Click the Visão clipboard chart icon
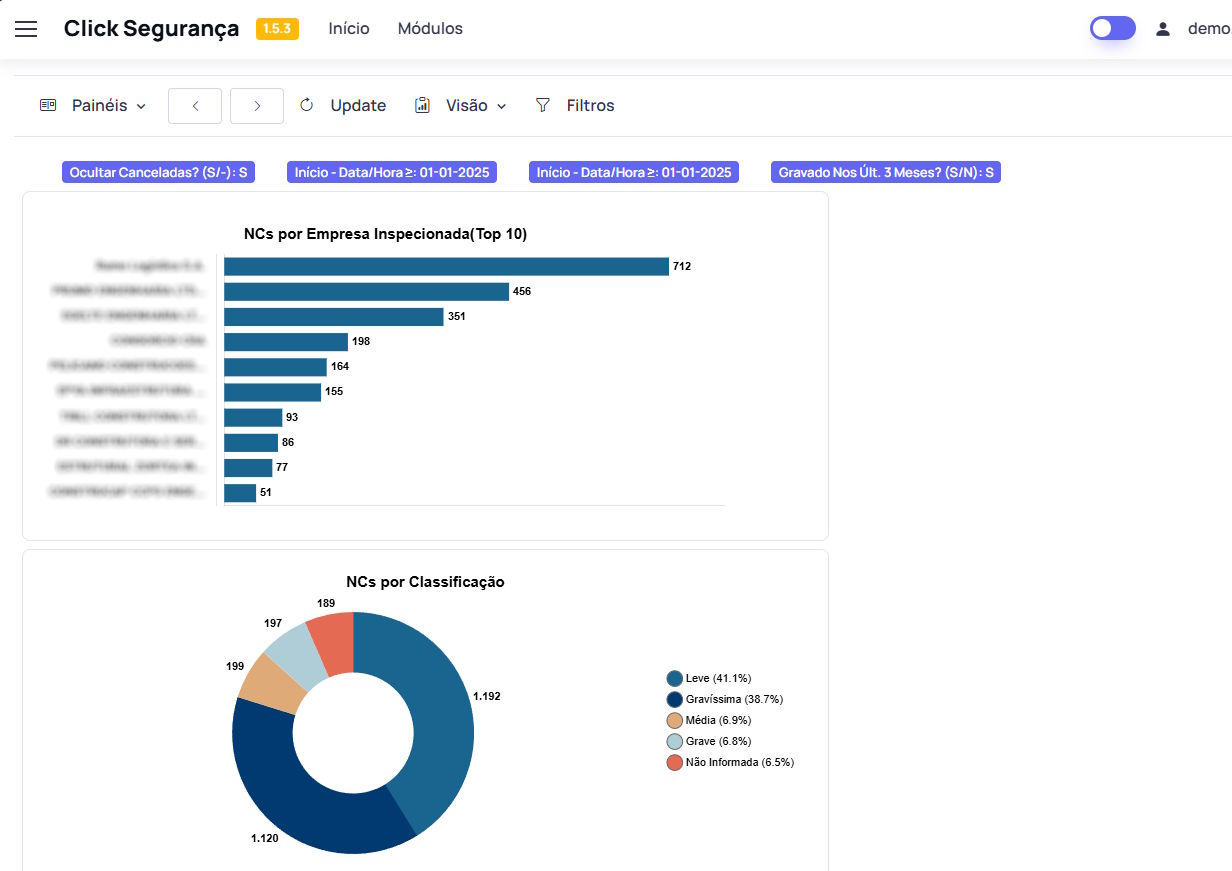This screenshot has height=871, width=1232. coord(422,105)
